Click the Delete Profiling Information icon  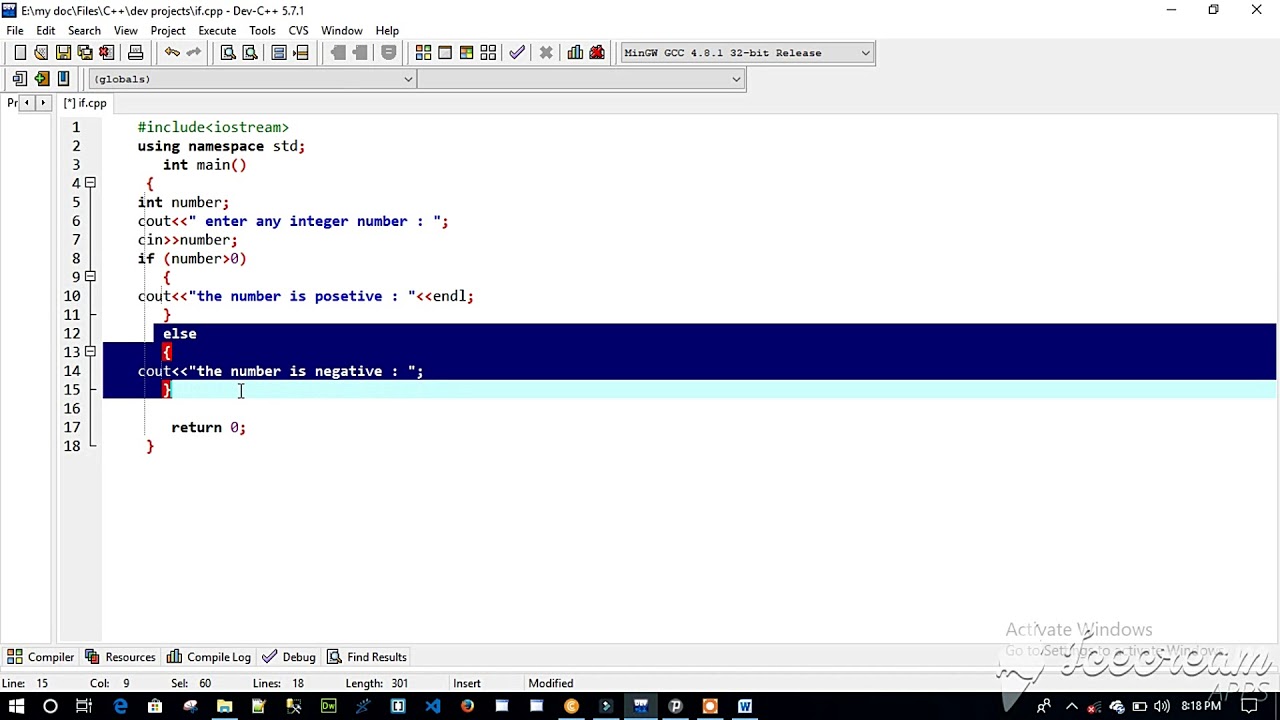(x=597, y=53)
